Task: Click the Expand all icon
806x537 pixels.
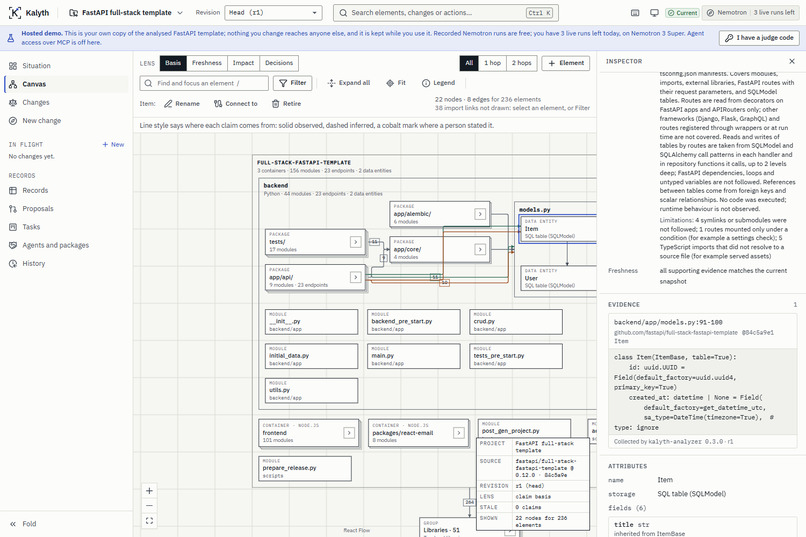Action: pyautogui.click(x=332, y=83)
